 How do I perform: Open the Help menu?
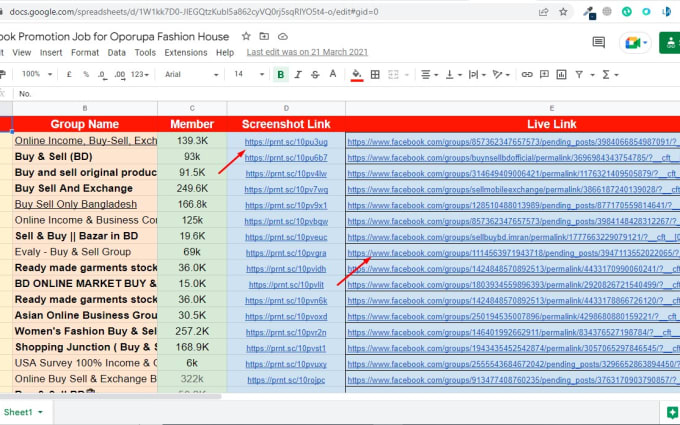pos(225,52)
